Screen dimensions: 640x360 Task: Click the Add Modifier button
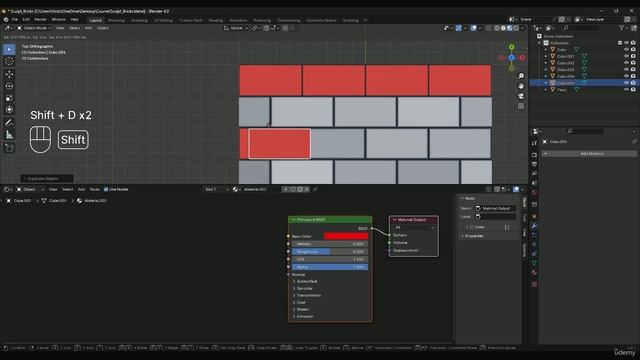pos(589,154)
